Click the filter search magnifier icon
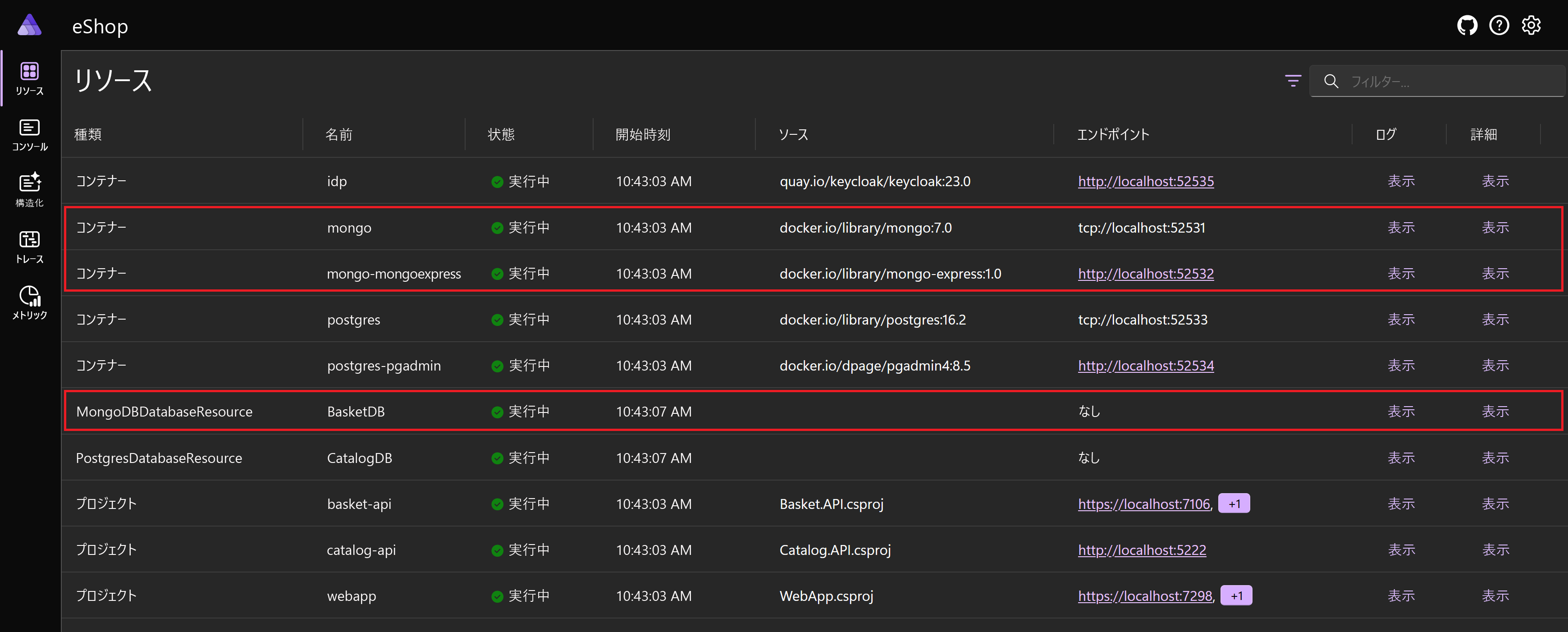Image resolution: width=1568 pixels, height=632 pixels. click(1330, 81)
